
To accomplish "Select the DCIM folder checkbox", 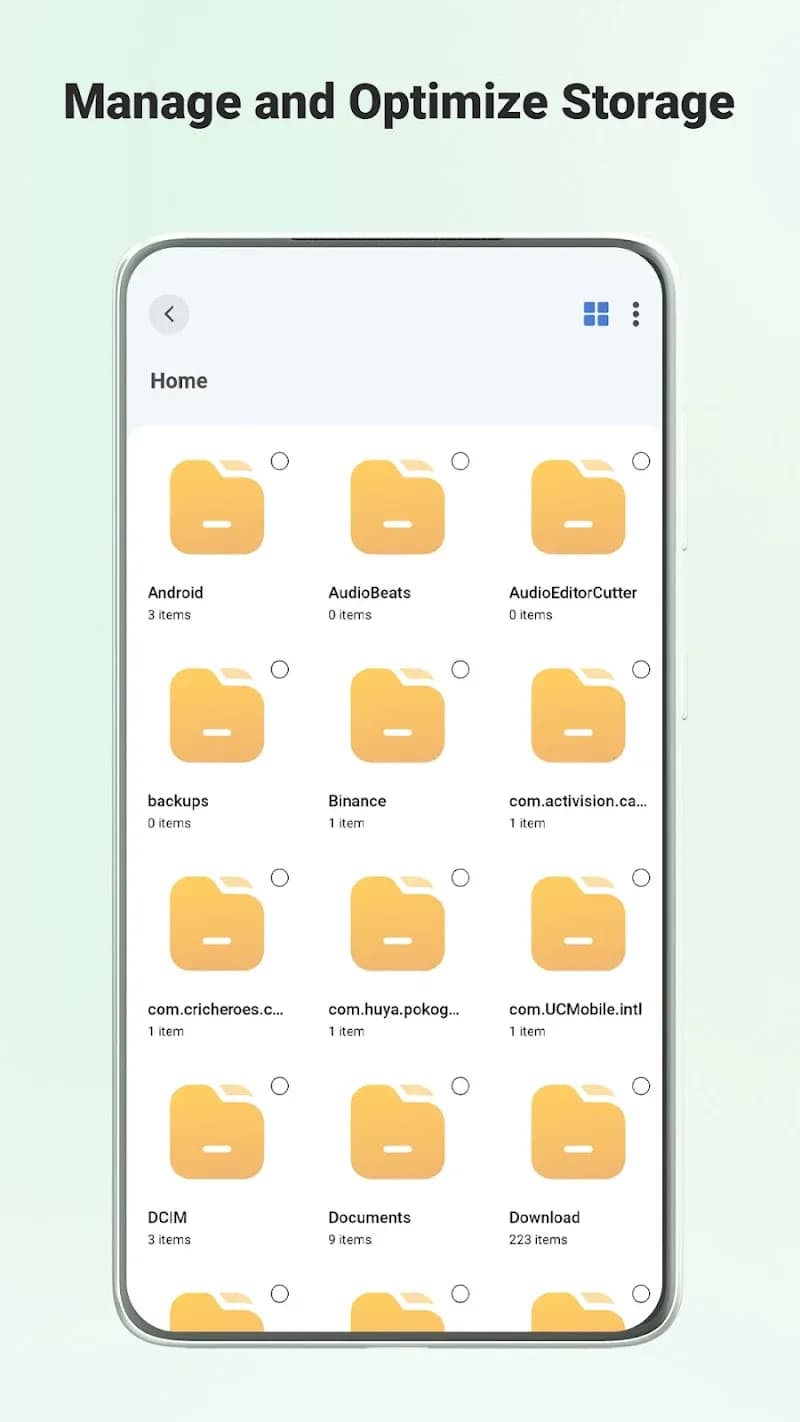I will coord(280,1085).
